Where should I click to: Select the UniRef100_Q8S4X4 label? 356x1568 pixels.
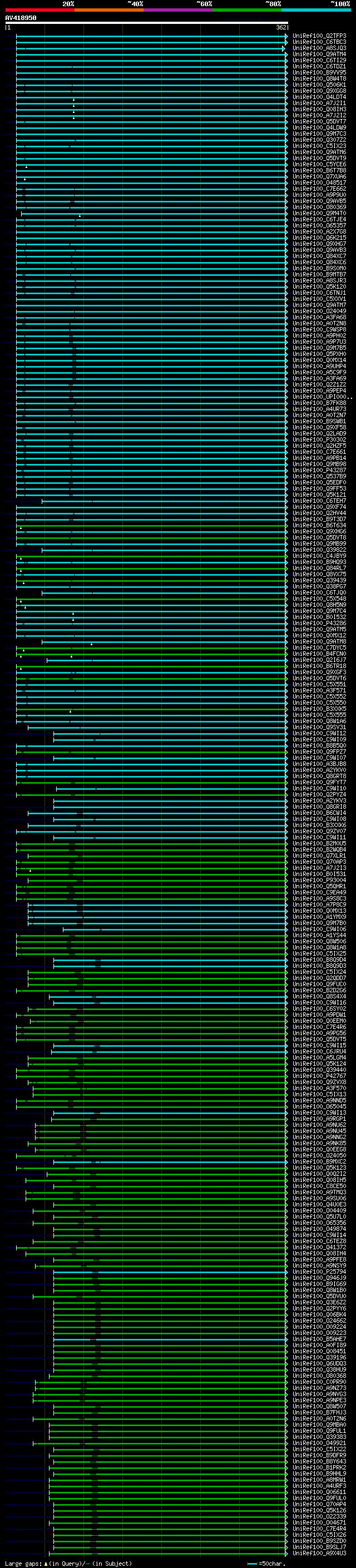tap(319, 996)
